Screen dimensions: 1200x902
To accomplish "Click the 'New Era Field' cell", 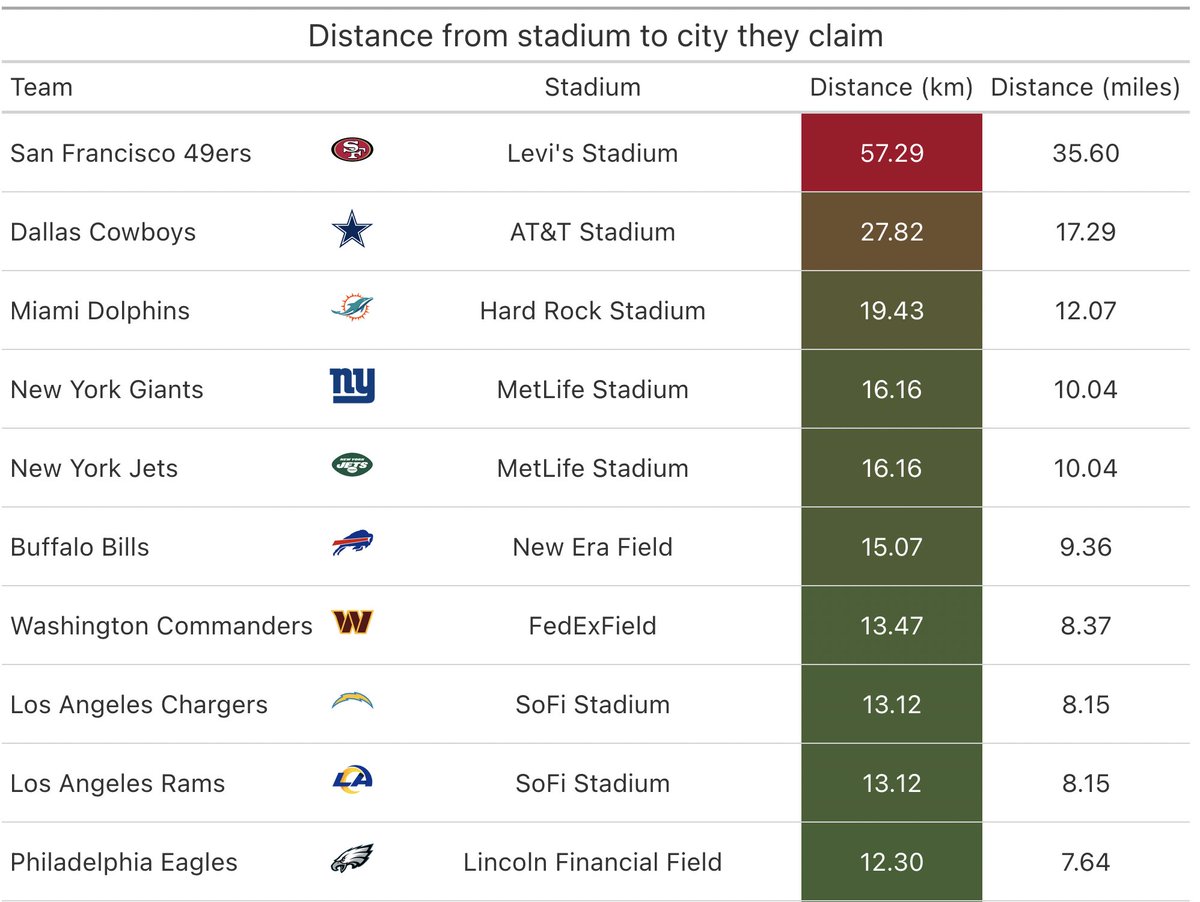I will coord(592,547).
